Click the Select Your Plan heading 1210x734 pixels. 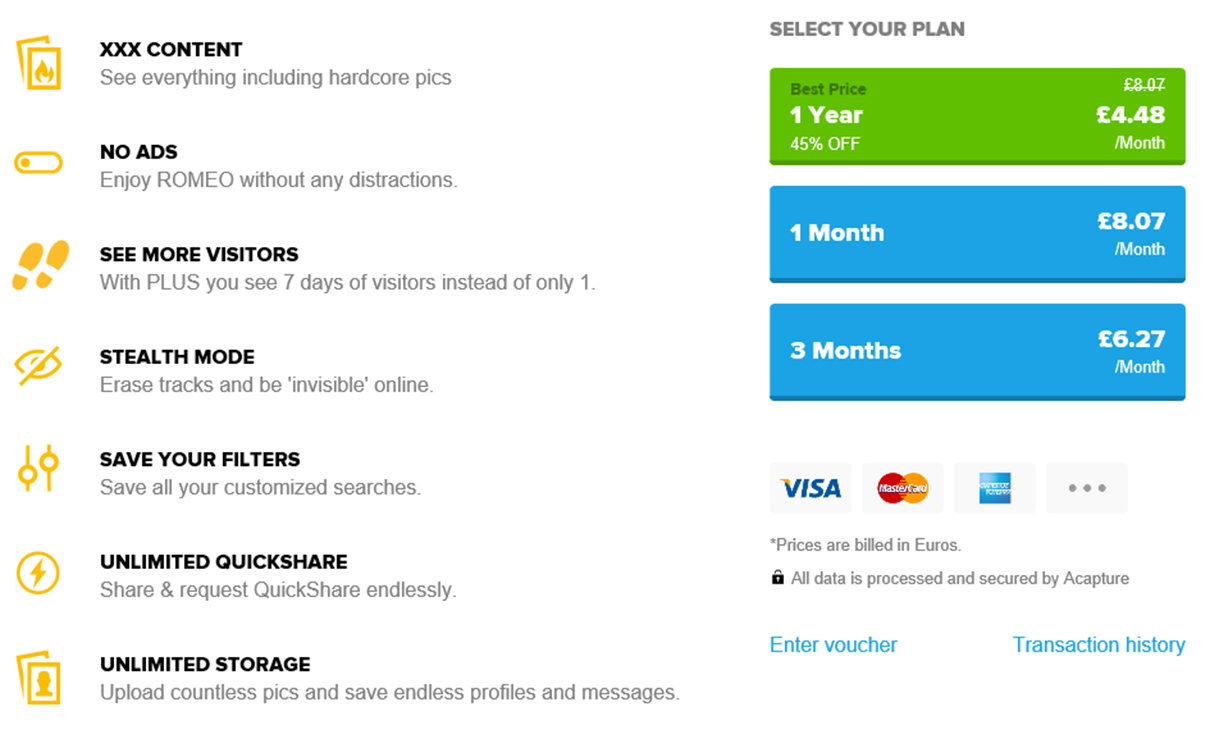867,29
